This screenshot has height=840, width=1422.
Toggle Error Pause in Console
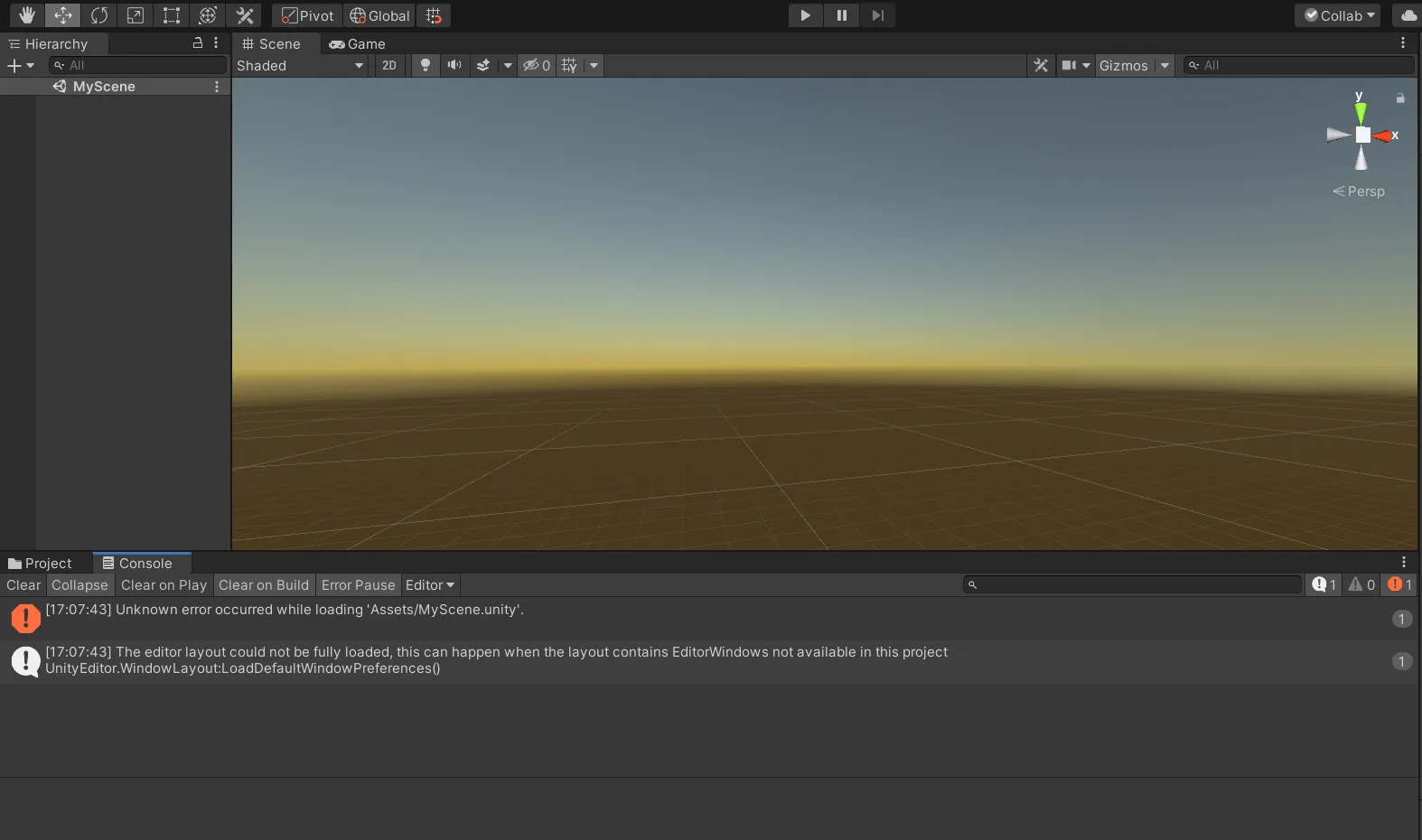(x=358, y=585)
